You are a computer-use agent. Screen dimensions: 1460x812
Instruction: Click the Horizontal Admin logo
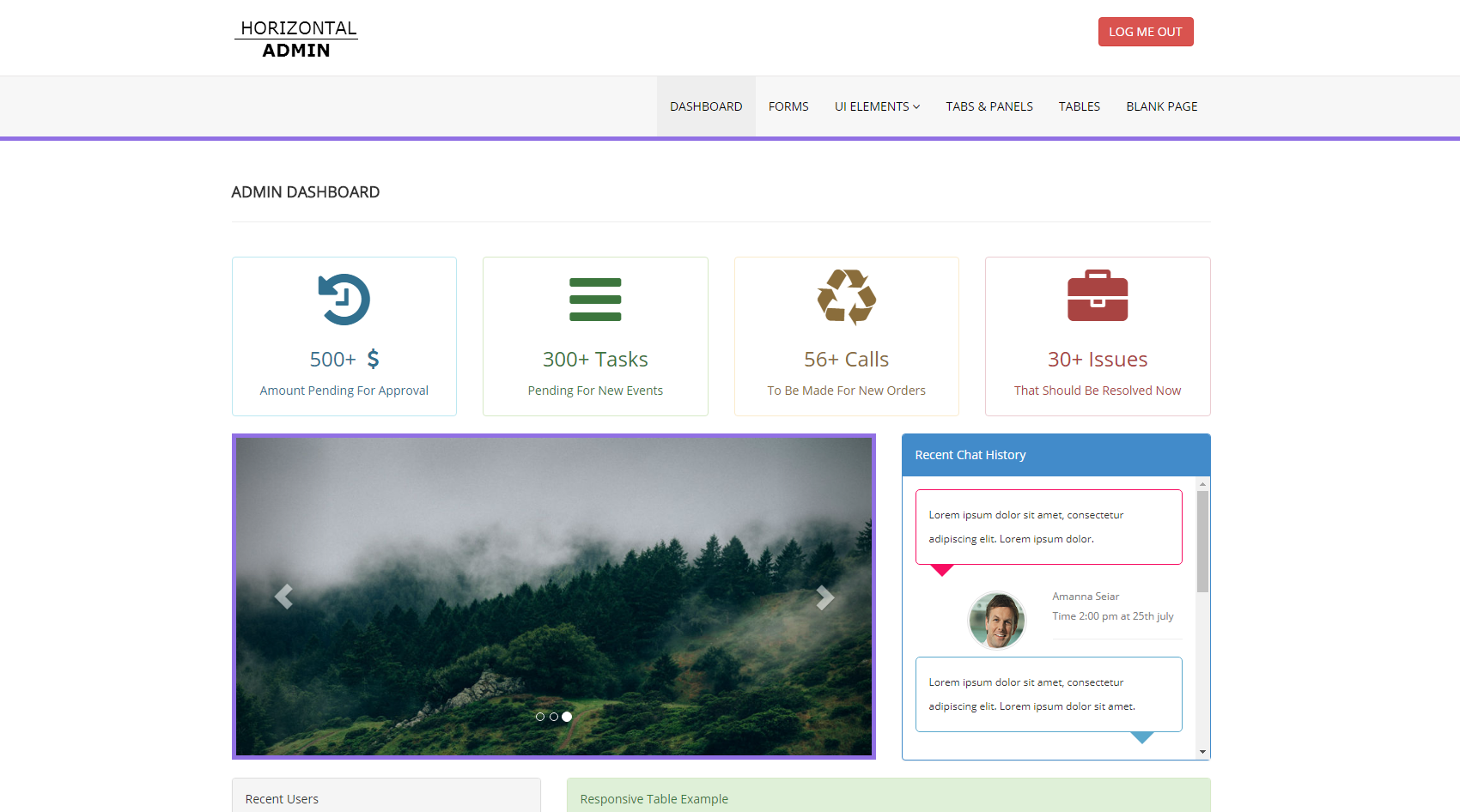[x=296, y=39]
